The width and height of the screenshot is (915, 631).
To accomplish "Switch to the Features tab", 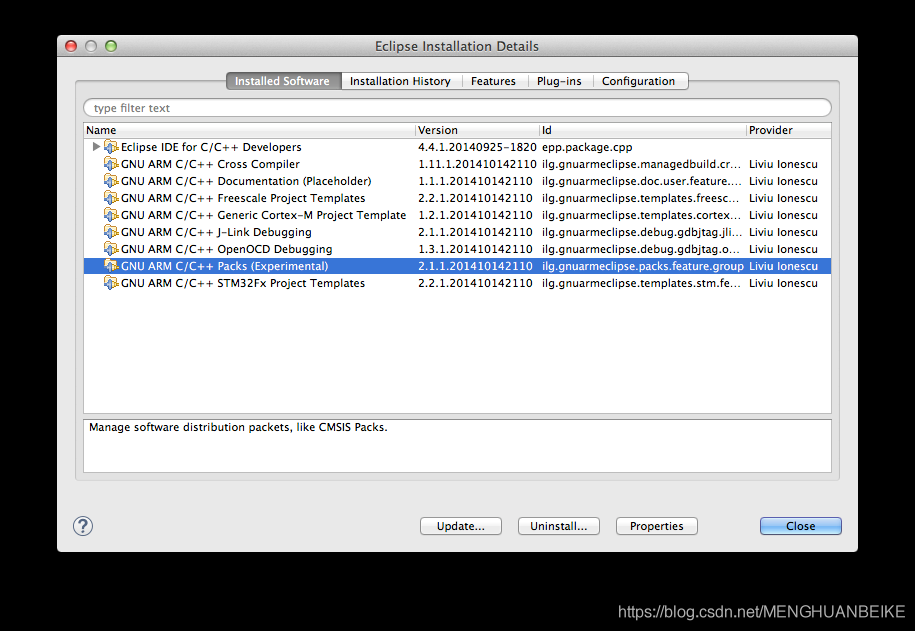I will pos(494,81).
